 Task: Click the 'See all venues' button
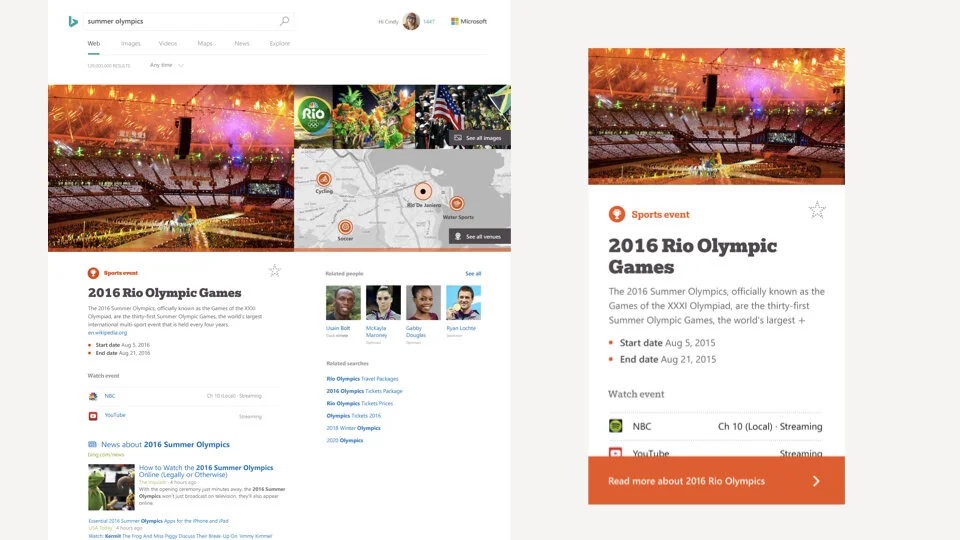coord(479,236)
